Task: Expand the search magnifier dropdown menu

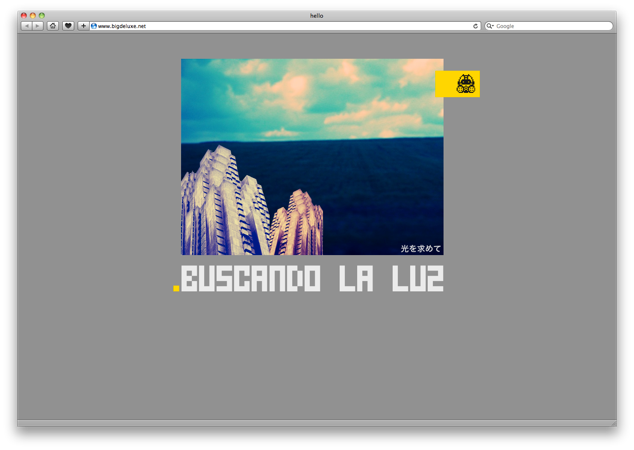Action: click(491, 26)
